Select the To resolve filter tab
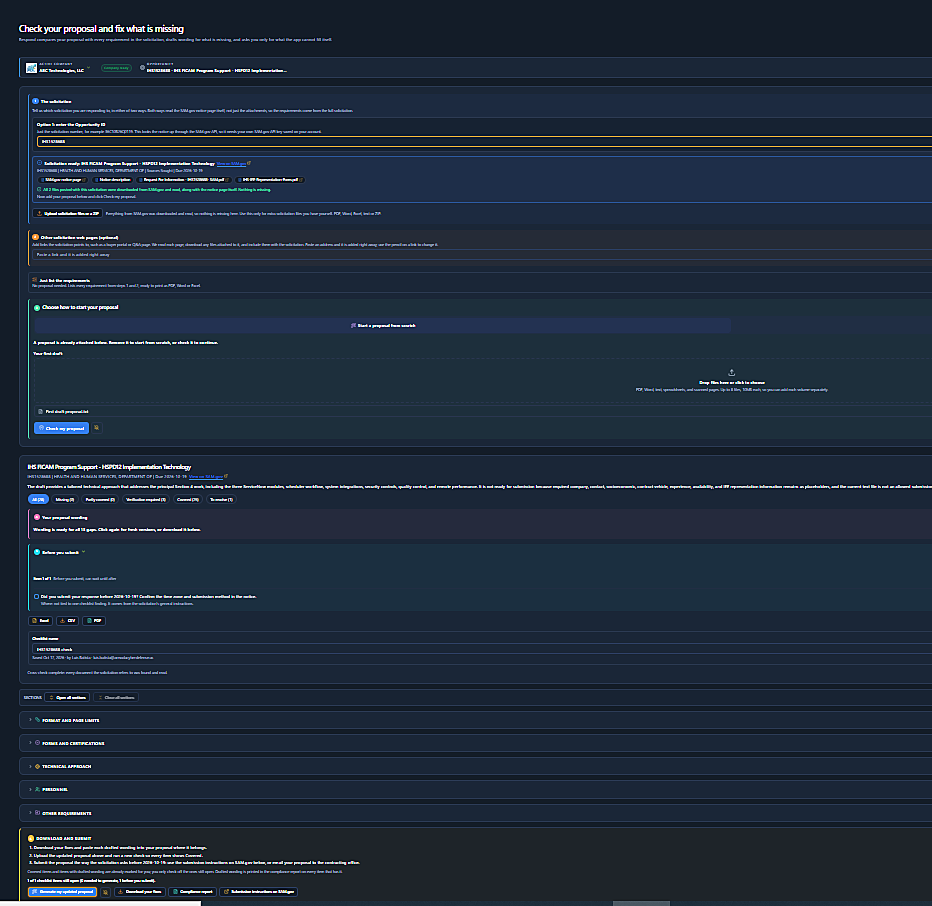This screenshot has width=932, height=906. 221,499
